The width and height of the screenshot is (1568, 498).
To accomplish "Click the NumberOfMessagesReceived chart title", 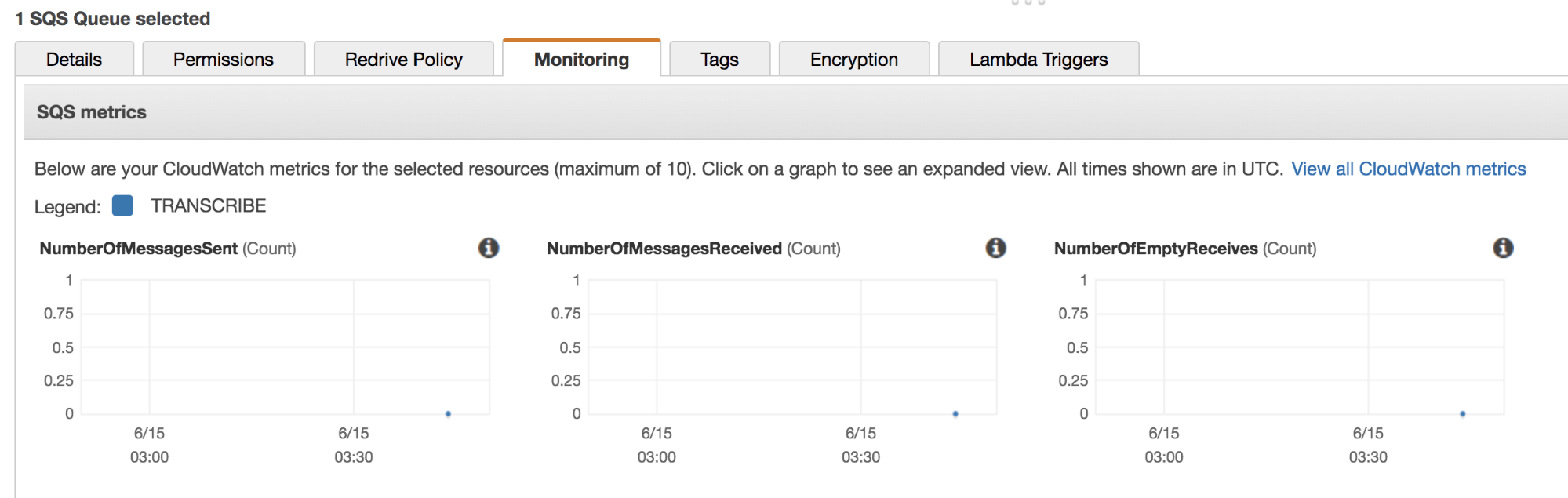I will coord(664,249).
